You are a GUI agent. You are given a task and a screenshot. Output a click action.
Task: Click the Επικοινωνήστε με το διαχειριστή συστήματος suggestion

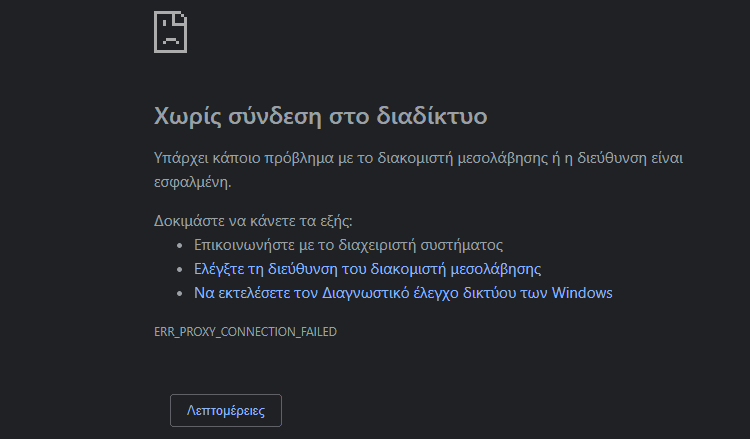[x=348, y=245]
